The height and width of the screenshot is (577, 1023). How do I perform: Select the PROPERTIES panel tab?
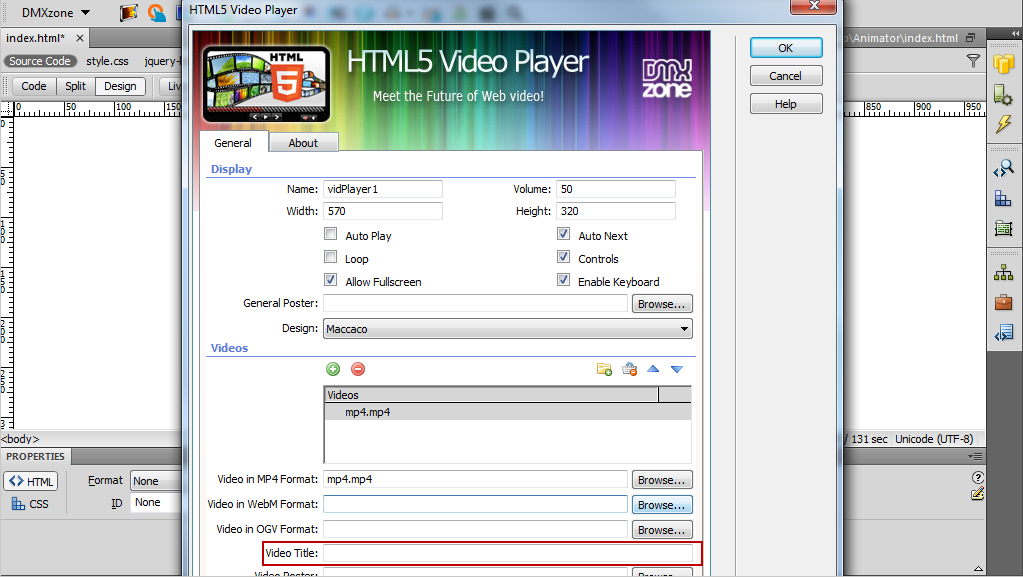[x=35, y=456]
